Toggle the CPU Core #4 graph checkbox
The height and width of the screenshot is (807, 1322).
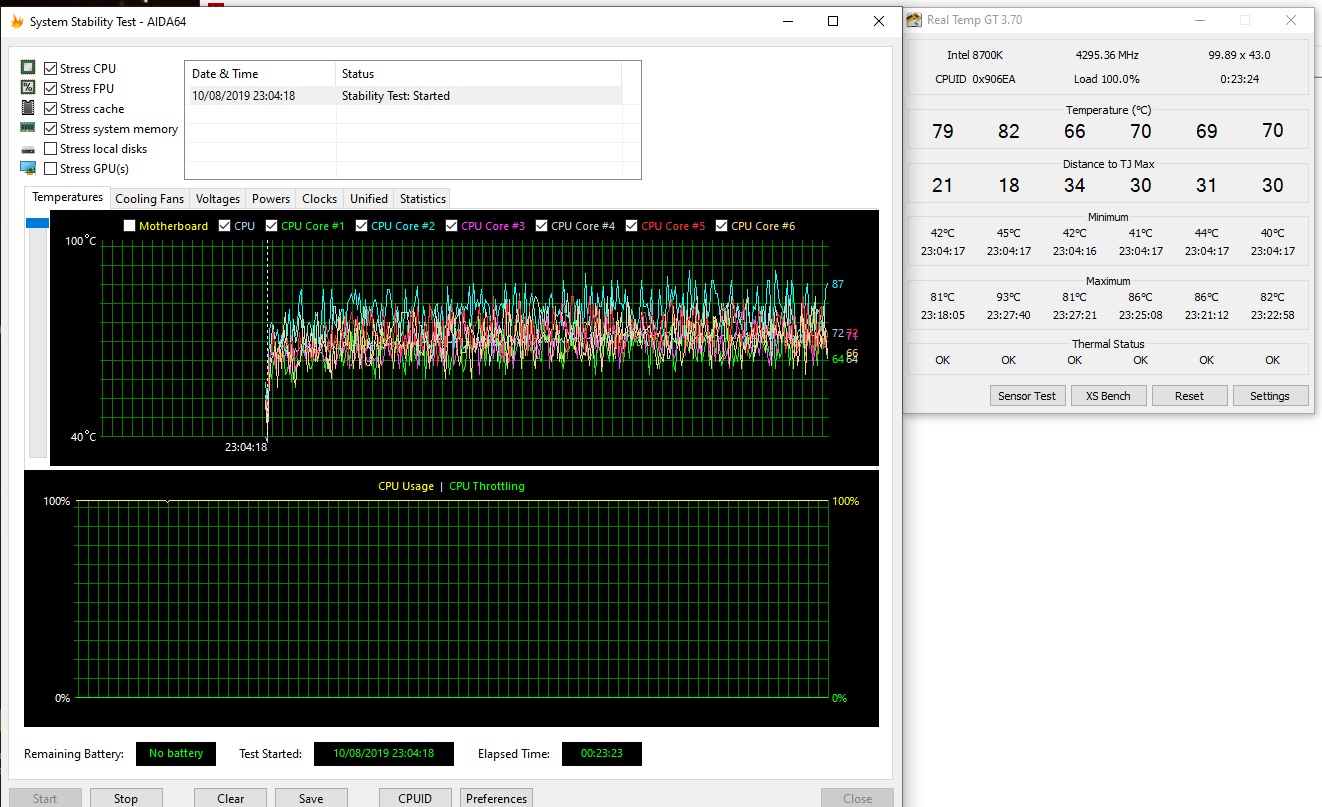pyautogui.click(x=541, y=226)
